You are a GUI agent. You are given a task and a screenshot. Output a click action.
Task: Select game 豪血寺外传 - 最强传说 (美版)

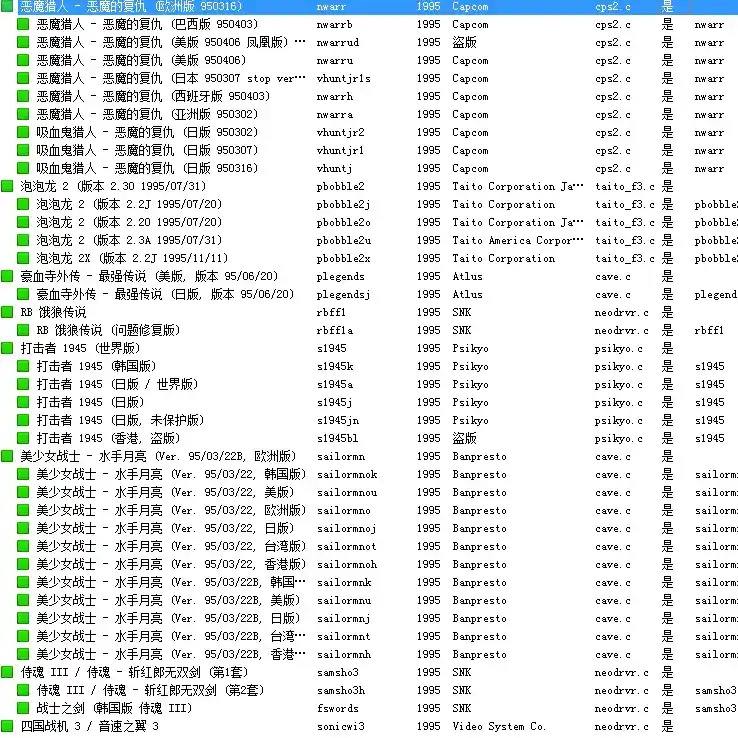coord(149,276)
